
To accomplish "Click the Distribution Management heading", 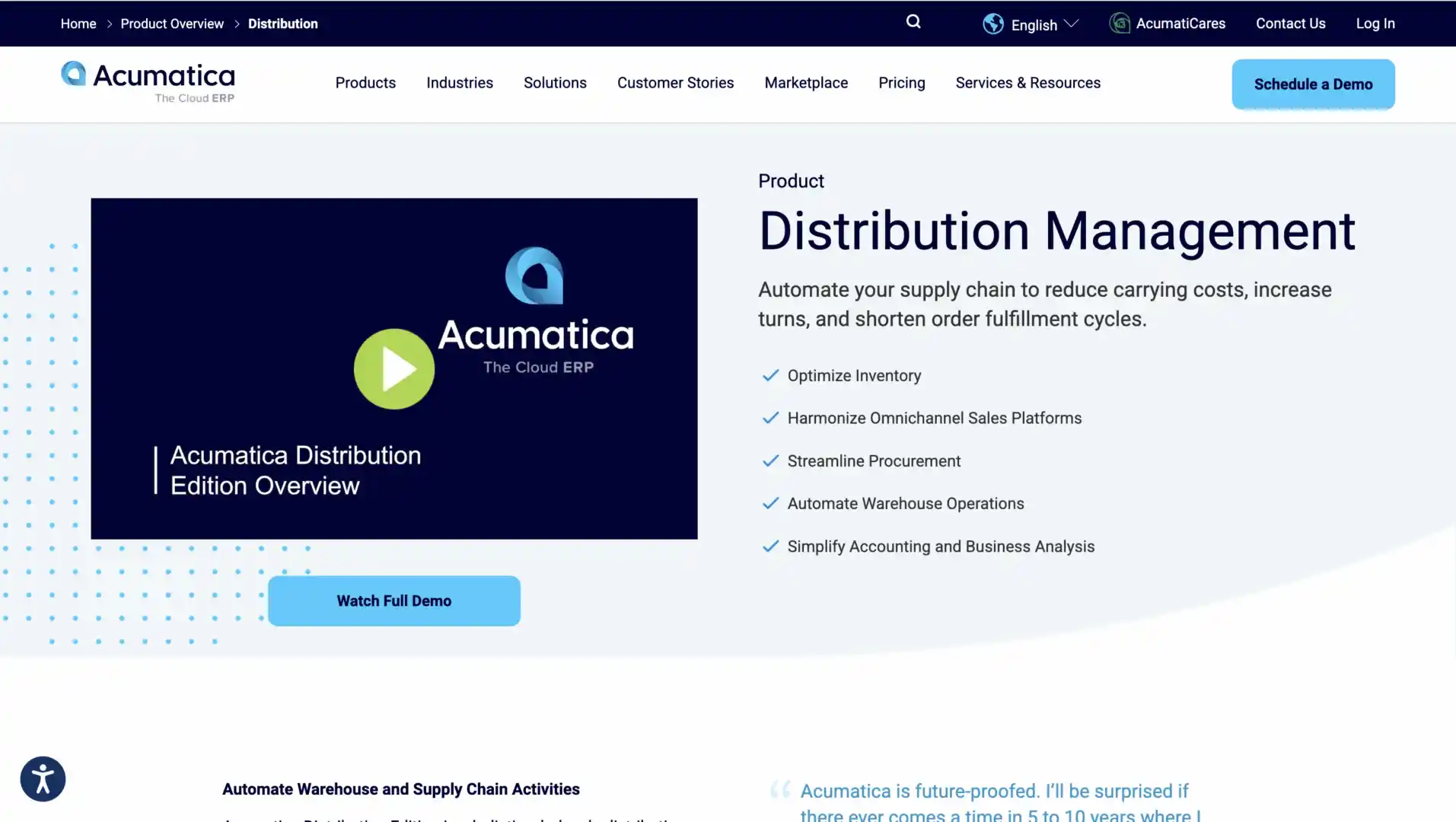I will click(x=1057, y=231).
